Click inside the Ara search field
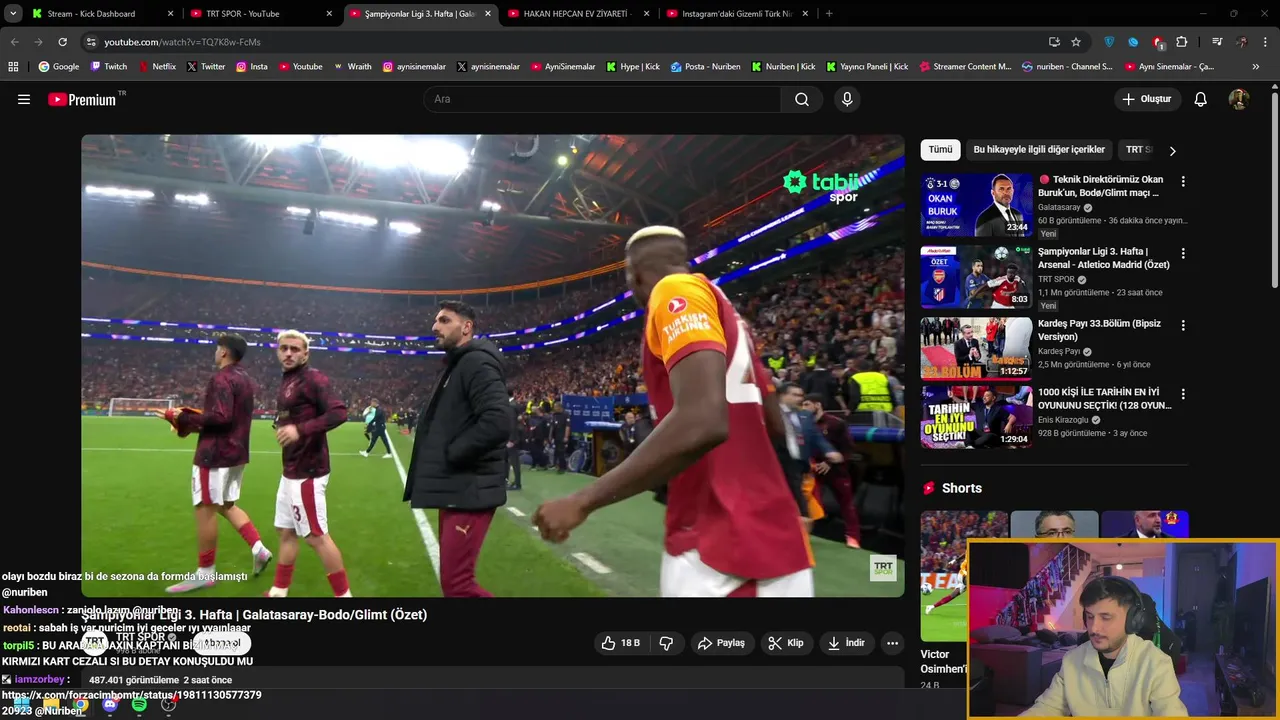 pos(603,99)
